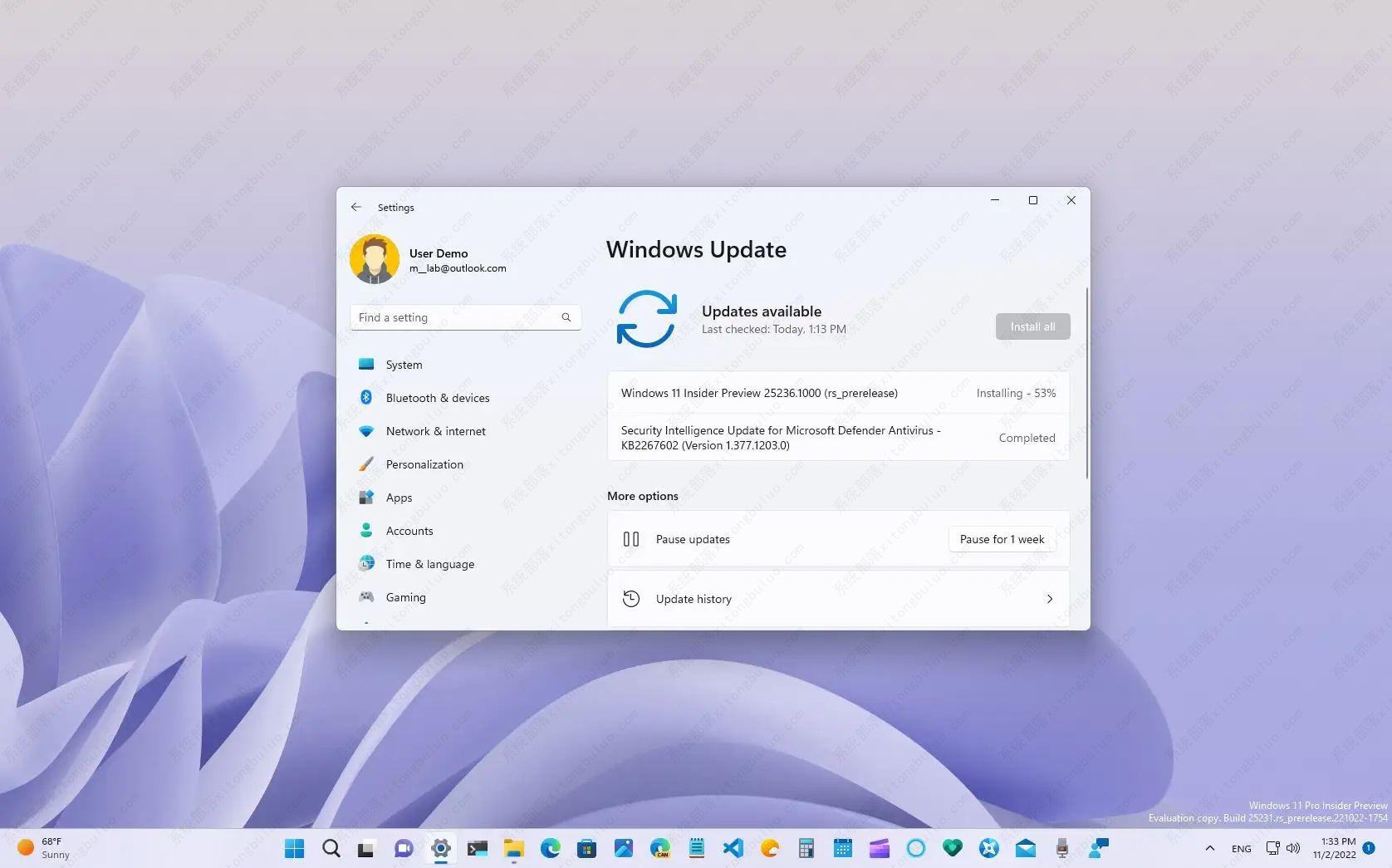Open the Accounts settings section
The width and height of the screenshot is (1392, 868).
click(x=409, y=531)
